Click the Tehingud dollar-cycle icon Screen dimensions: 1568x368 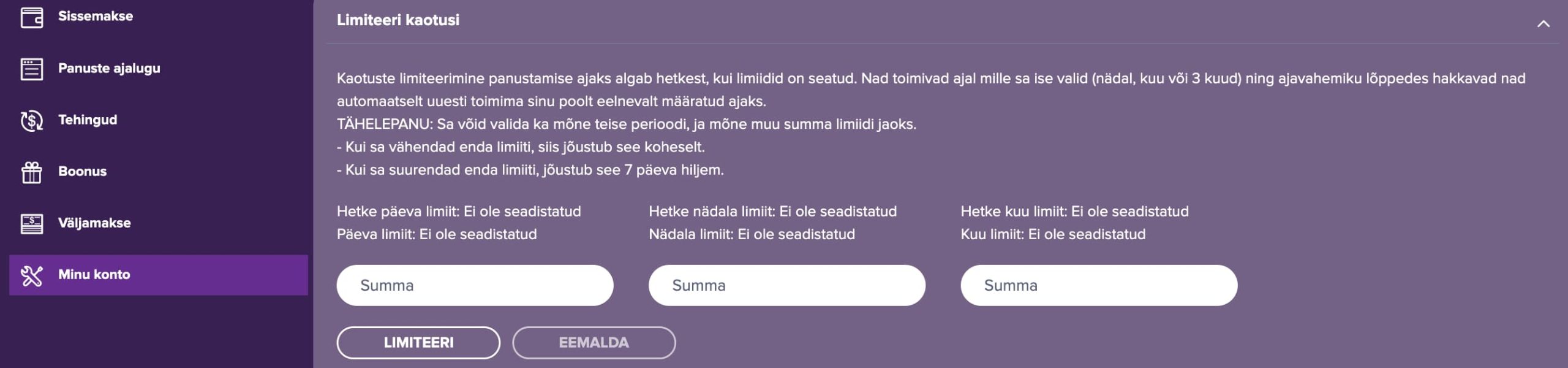click(32, 120)
